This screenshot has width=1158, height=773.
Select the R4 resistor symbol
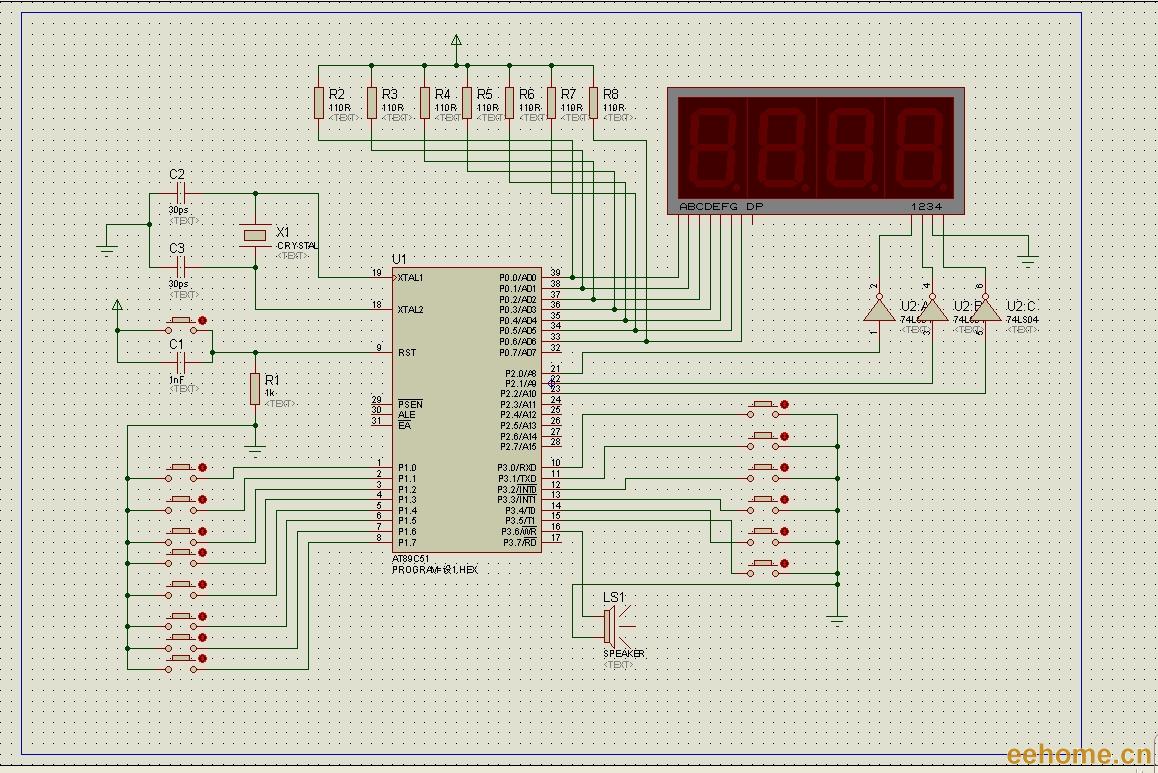(x=425, y=103)
